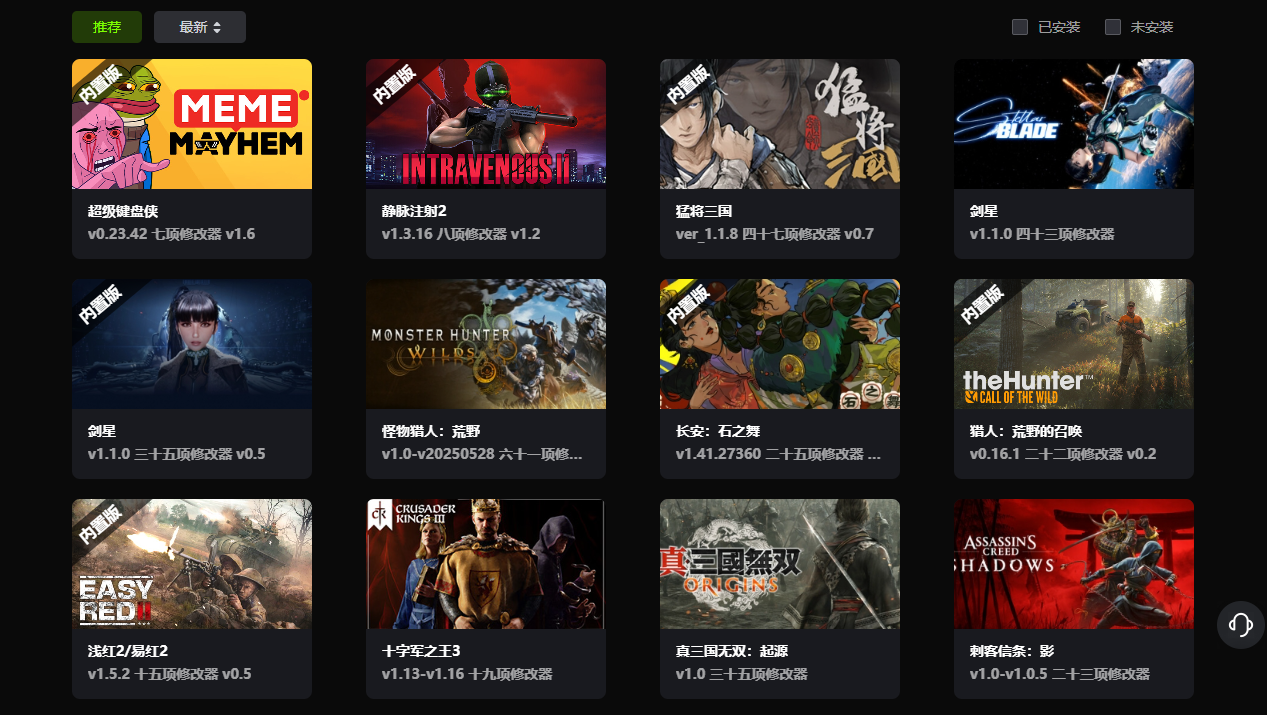
Task: Toggle the 已安装 checkbox filter
Action: tap(1020, 27)
